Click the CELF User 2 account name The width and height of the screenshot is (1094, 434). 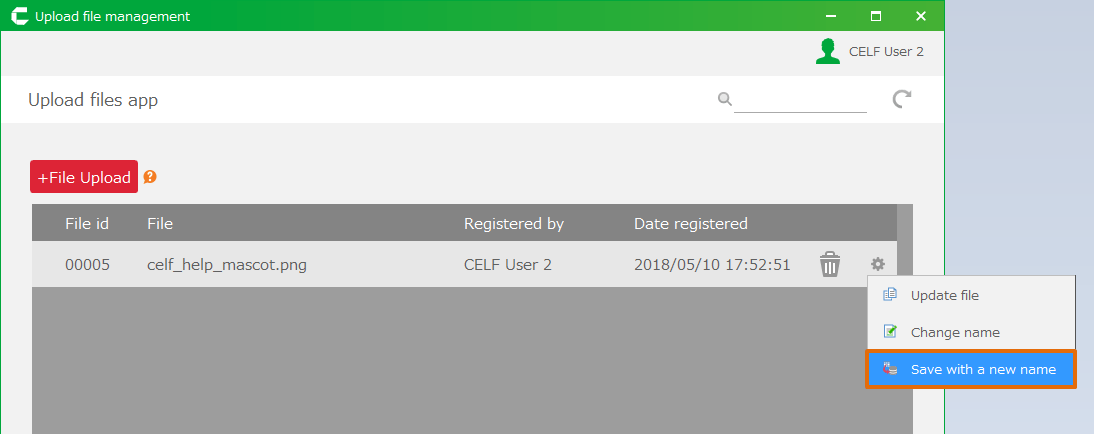tap(886, 52)
